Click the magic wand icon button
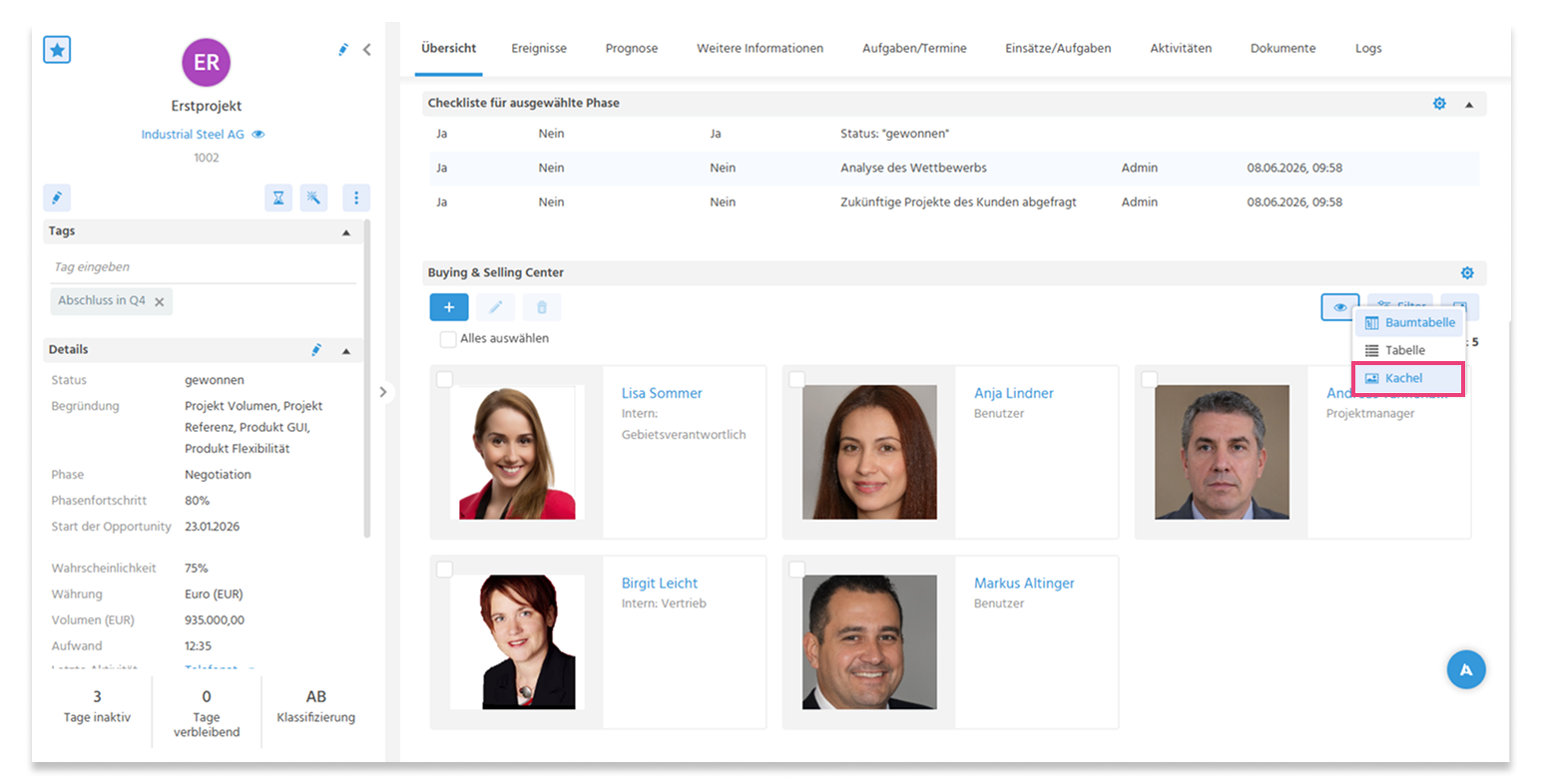The image size is (1543, 784). [313, 197]
